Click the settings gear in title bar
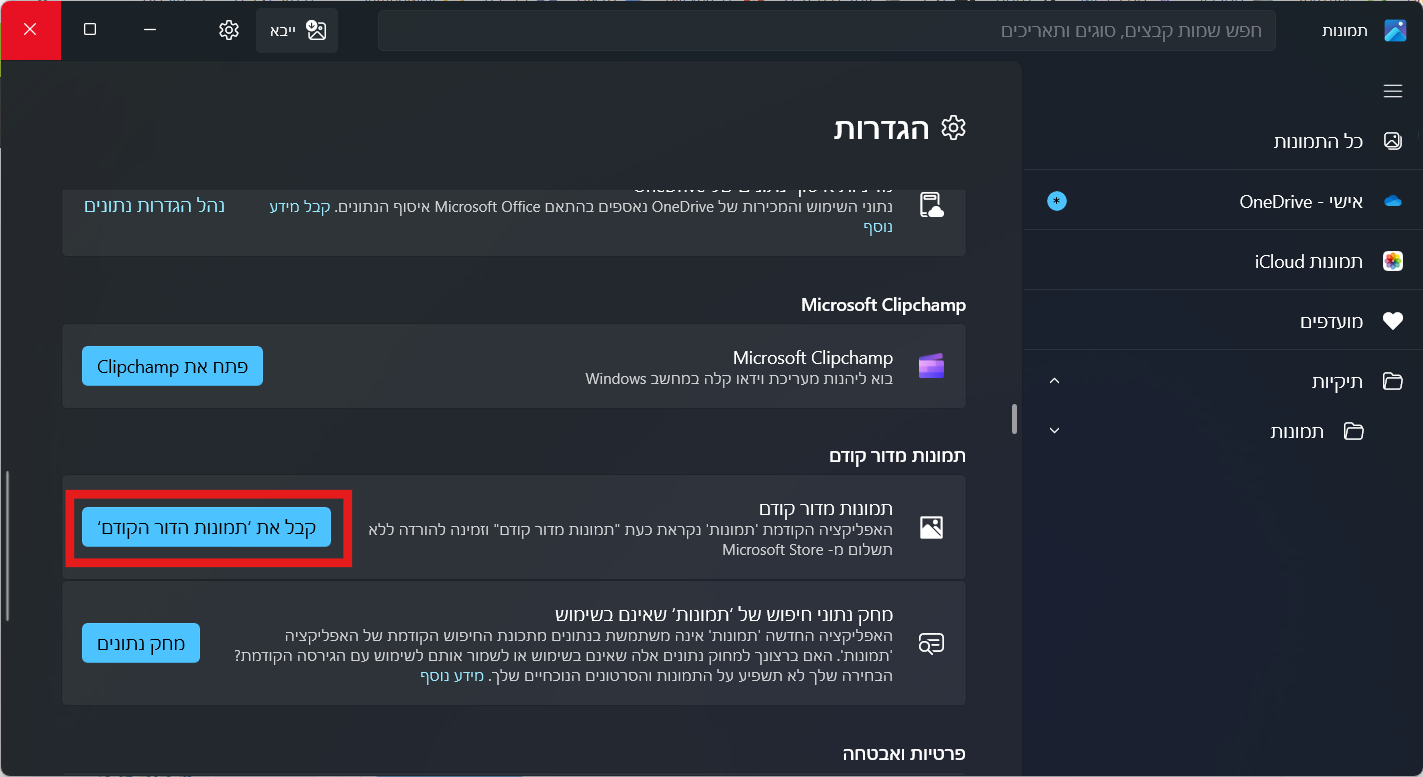The image size is (1423, 777). (x=229, y=30)
